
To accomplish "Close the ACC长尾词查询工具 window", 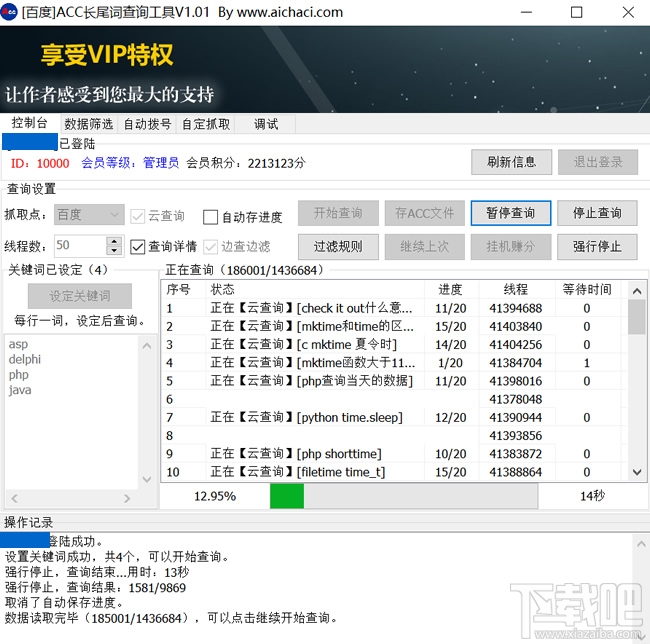I will (x=628, y=12).
